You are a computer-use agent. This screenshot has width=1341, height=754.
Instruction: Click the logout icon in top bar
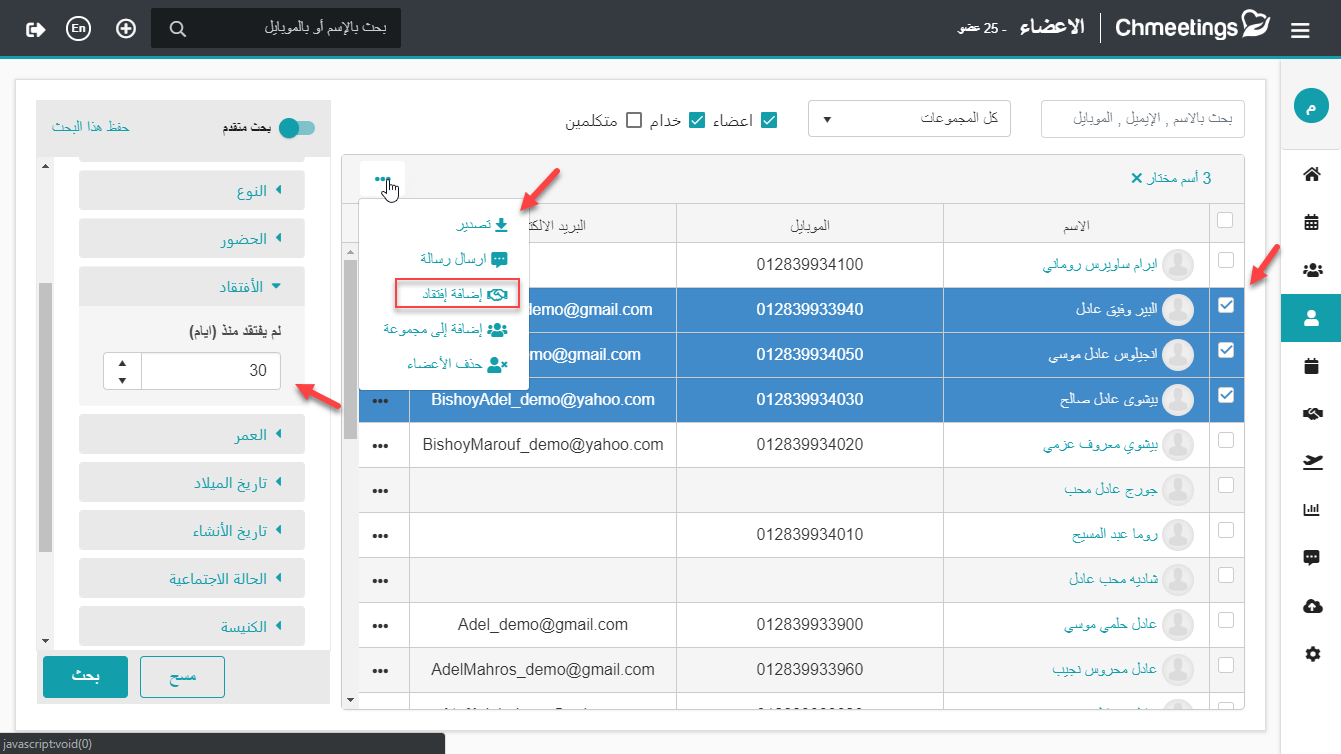[35, 28]
